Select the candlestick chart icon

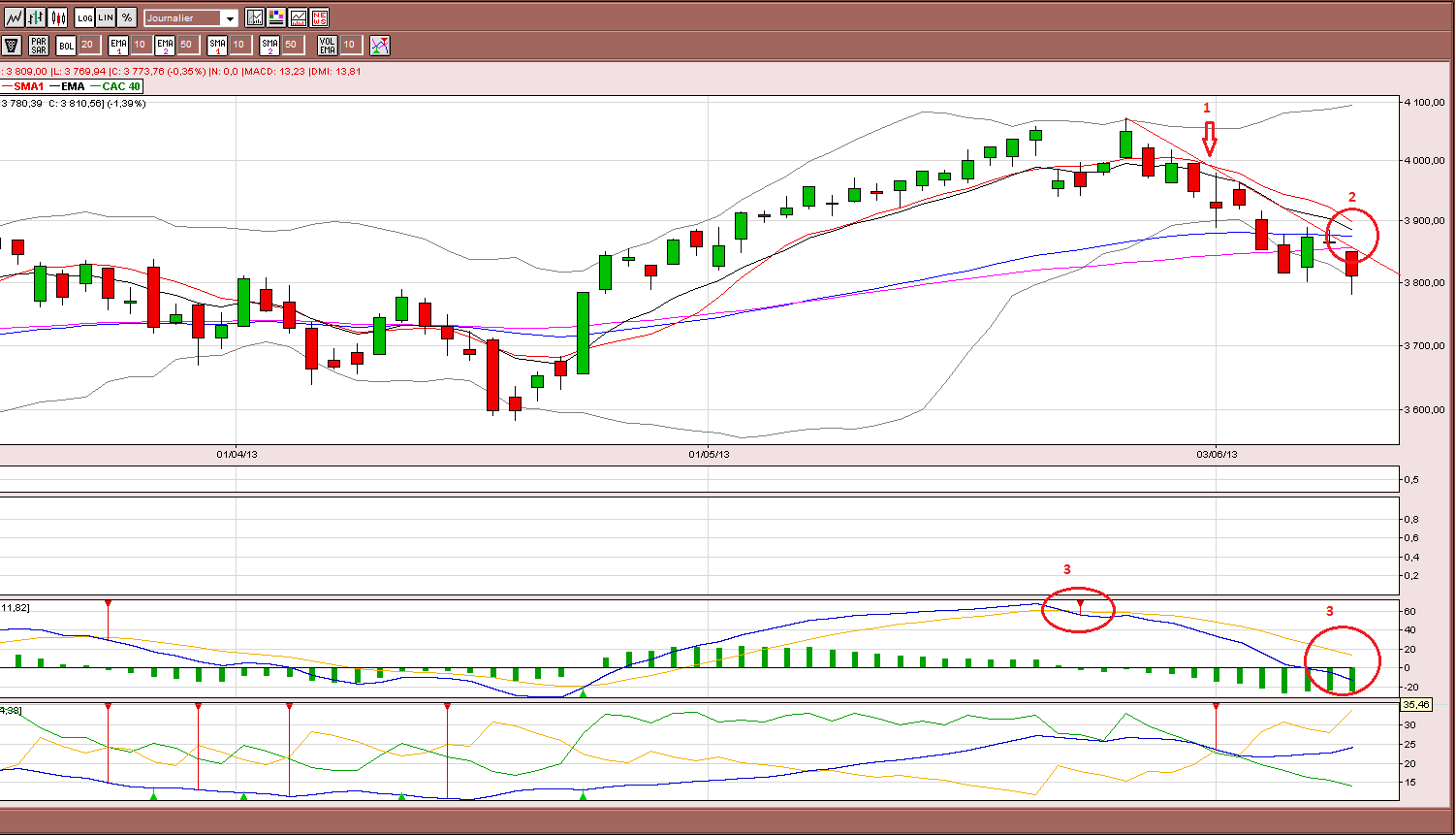57,17
